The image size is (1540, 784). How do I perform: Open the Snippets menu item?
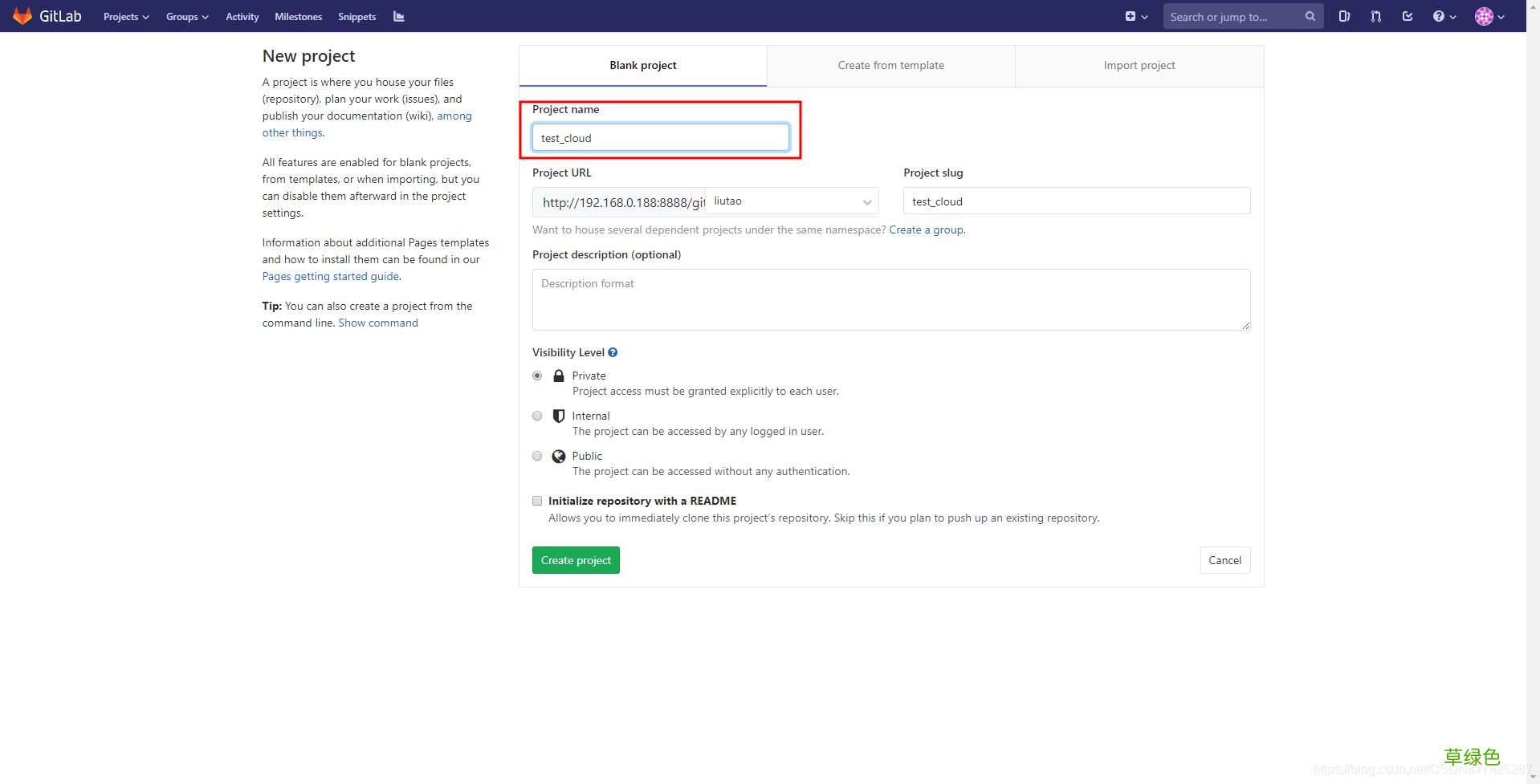coord(356,16)
